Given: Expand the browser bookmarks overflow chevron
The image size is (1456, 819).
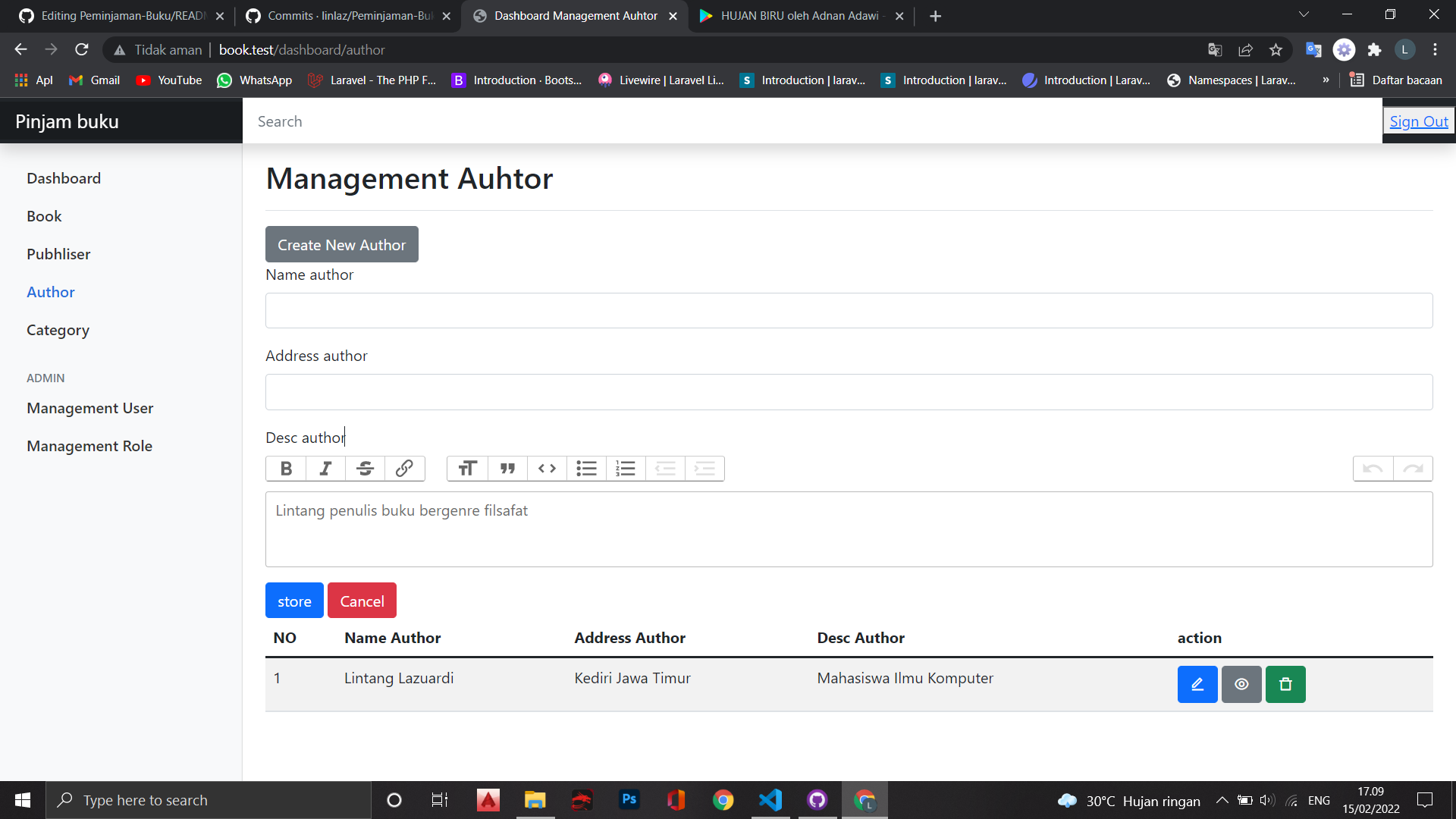Looking at the screenshot, I should (x=1326, y=80).
